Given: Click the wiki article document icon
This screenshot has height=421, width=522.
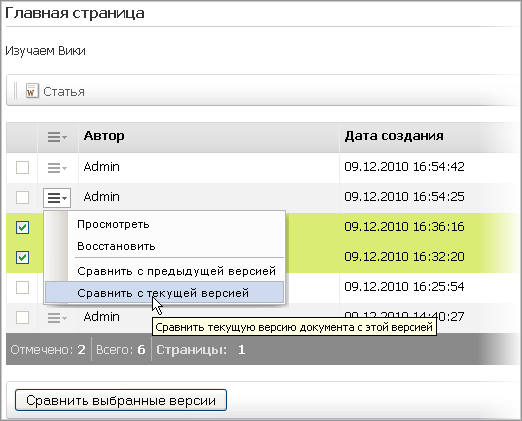Looking at the screenshot, I should (x=32, y=91).
